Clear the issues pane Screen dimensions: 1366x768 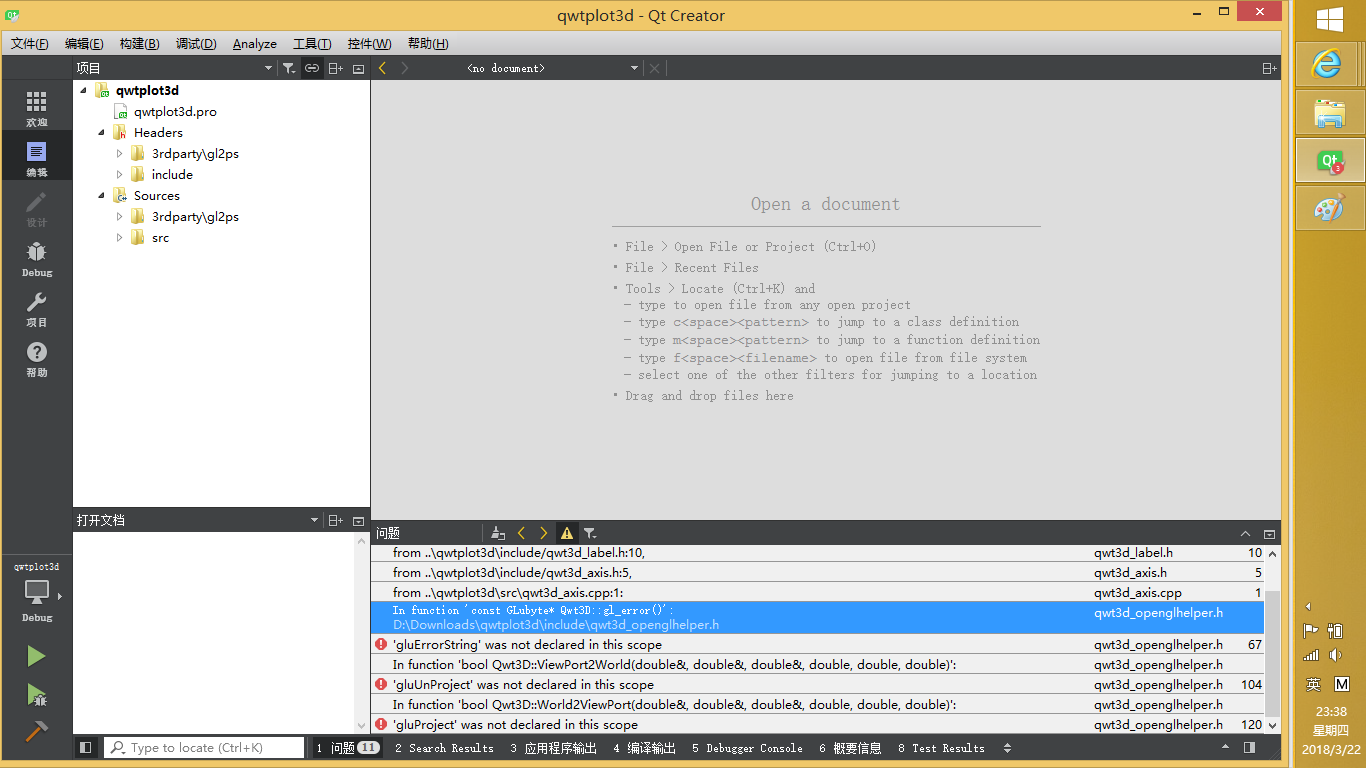[498, 533]
